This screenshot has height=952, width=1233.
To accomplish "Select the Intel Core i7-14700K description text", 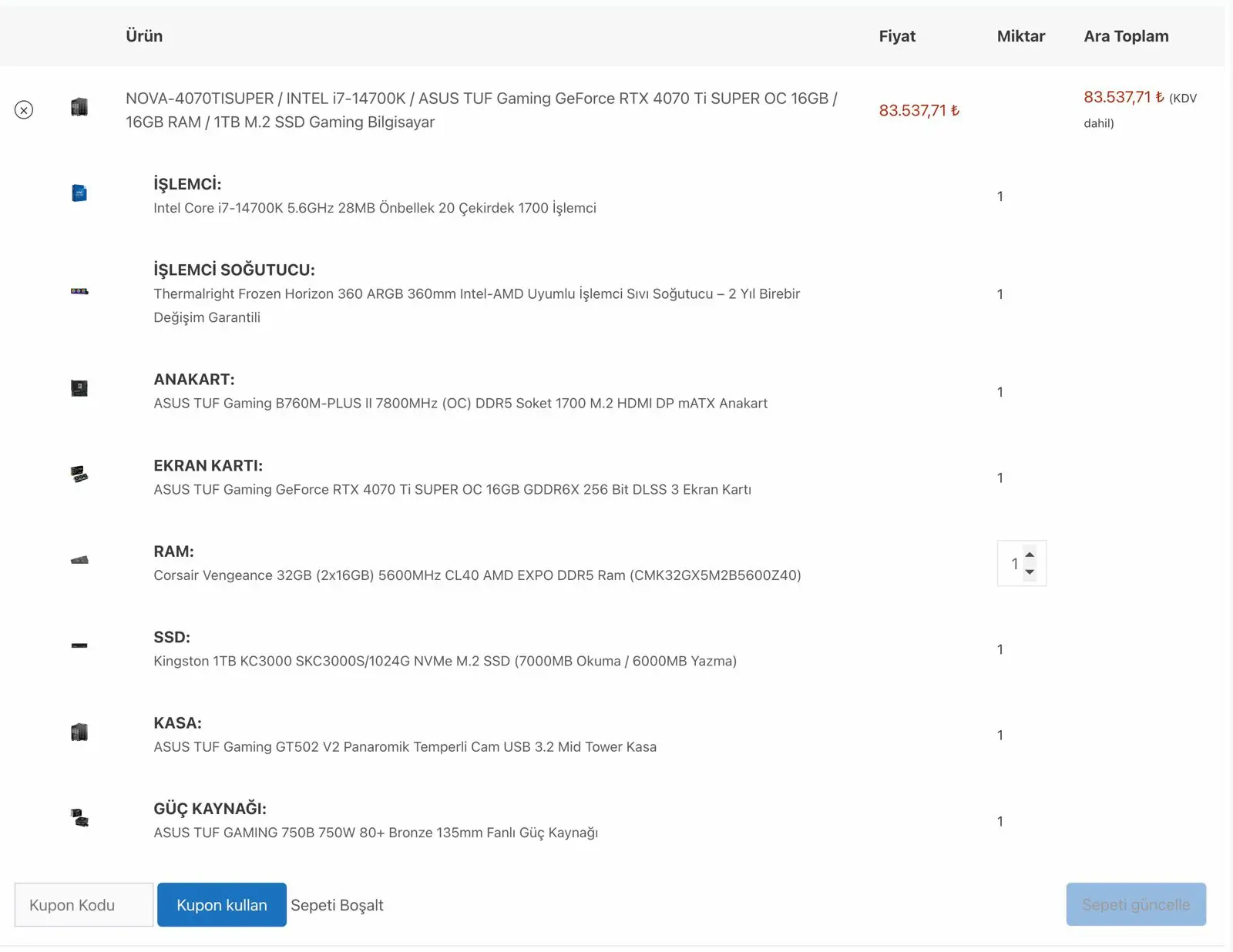I will pyautogui.click(x=375, y=208).
